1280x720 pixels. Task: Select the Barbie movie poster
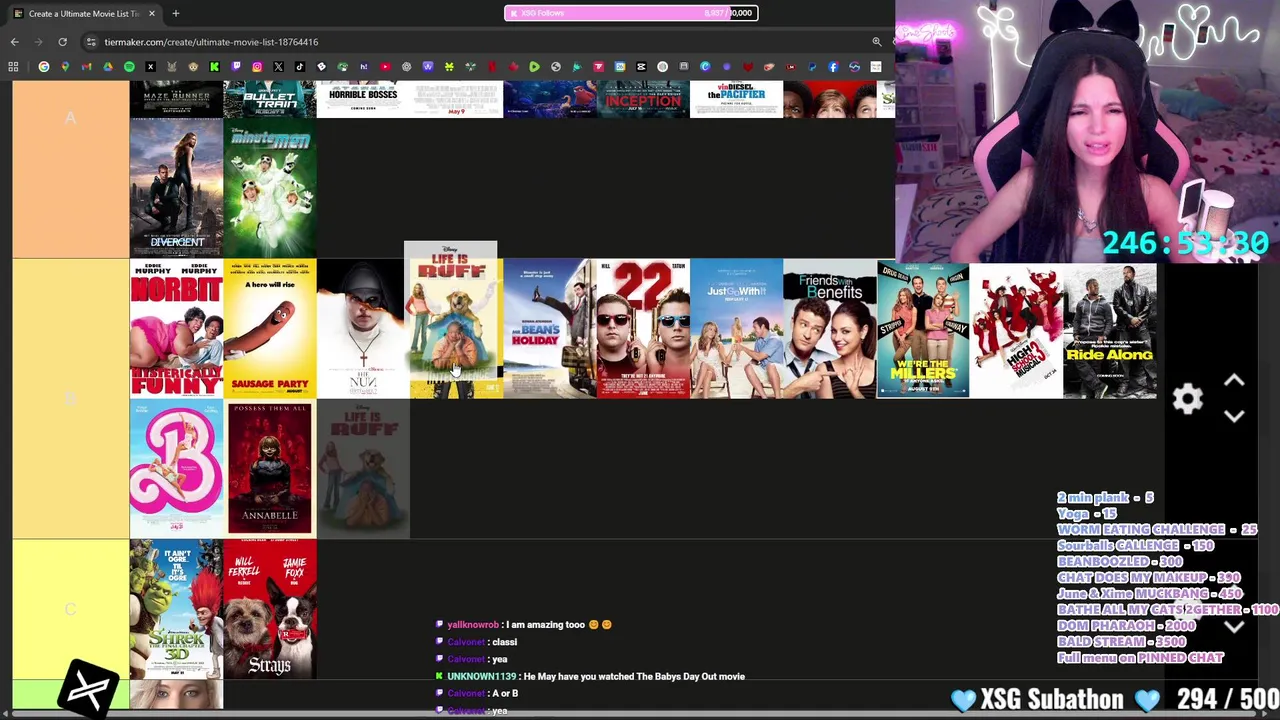(x=176, y=468)
